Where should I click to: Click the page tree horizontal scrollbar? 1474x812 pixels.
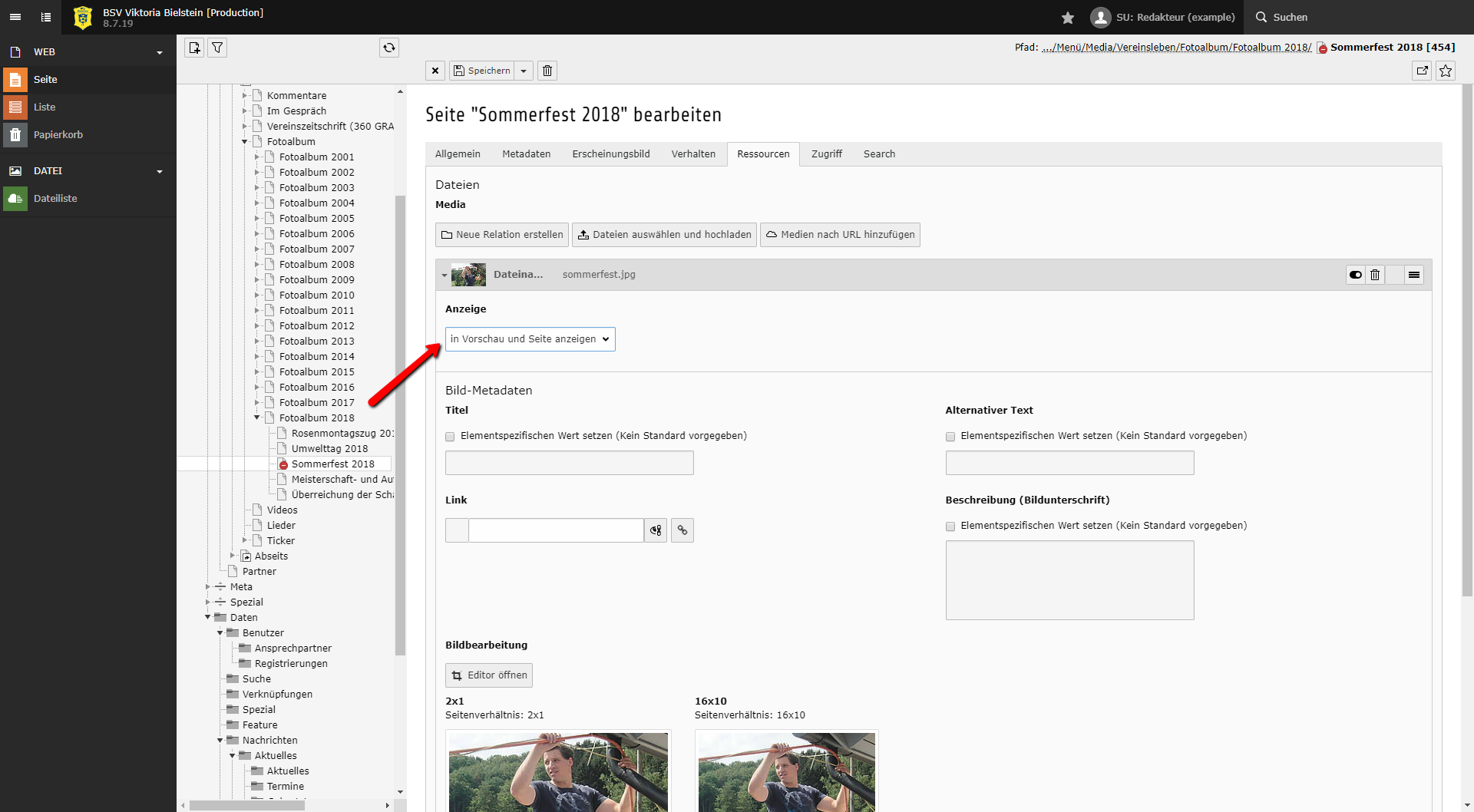pyautogui.click(x=247, y=805)
